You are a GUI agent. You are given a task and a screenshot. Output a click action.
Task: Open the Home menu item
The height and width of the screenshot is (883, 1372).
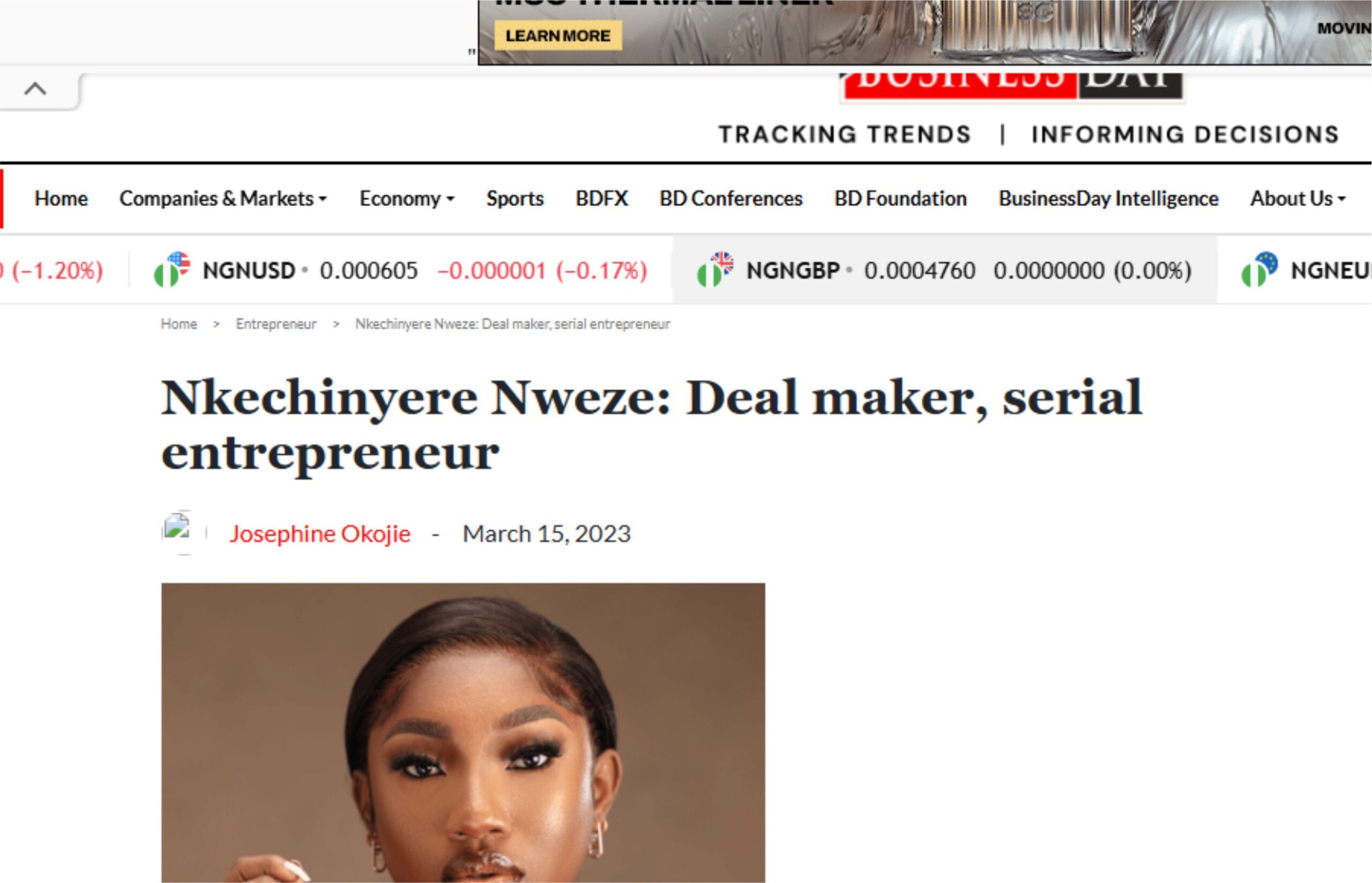coord(61,198)
